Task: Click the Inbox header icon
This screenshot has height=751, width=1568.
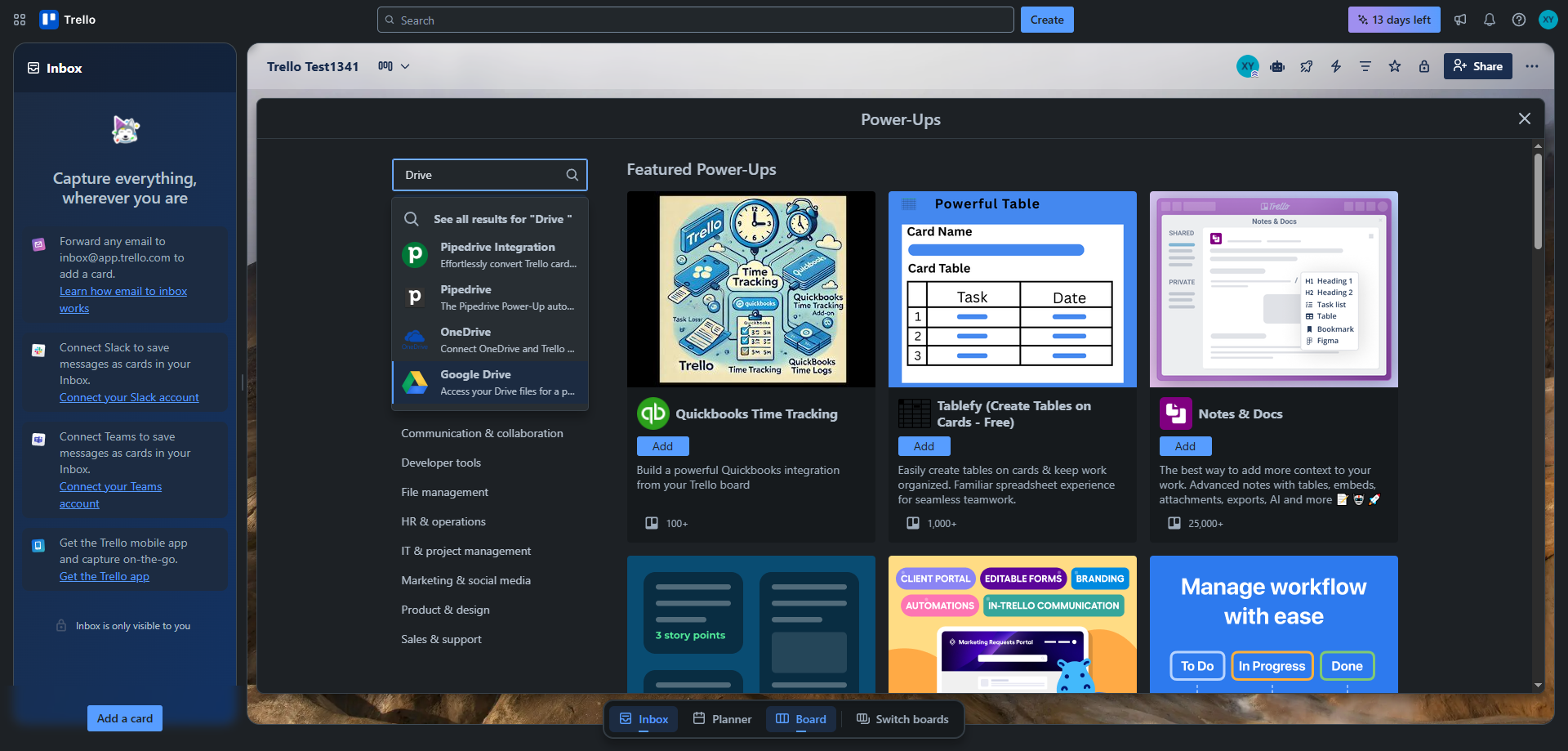Action: 33,68
